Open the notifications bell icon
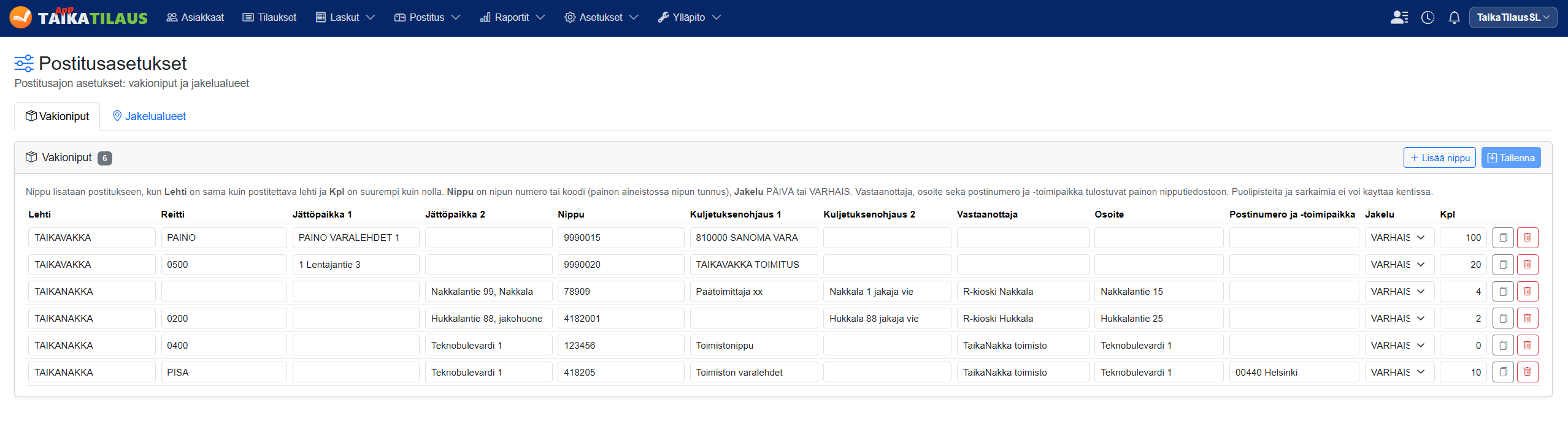The image size is (1568, 421). point(1454,17)
